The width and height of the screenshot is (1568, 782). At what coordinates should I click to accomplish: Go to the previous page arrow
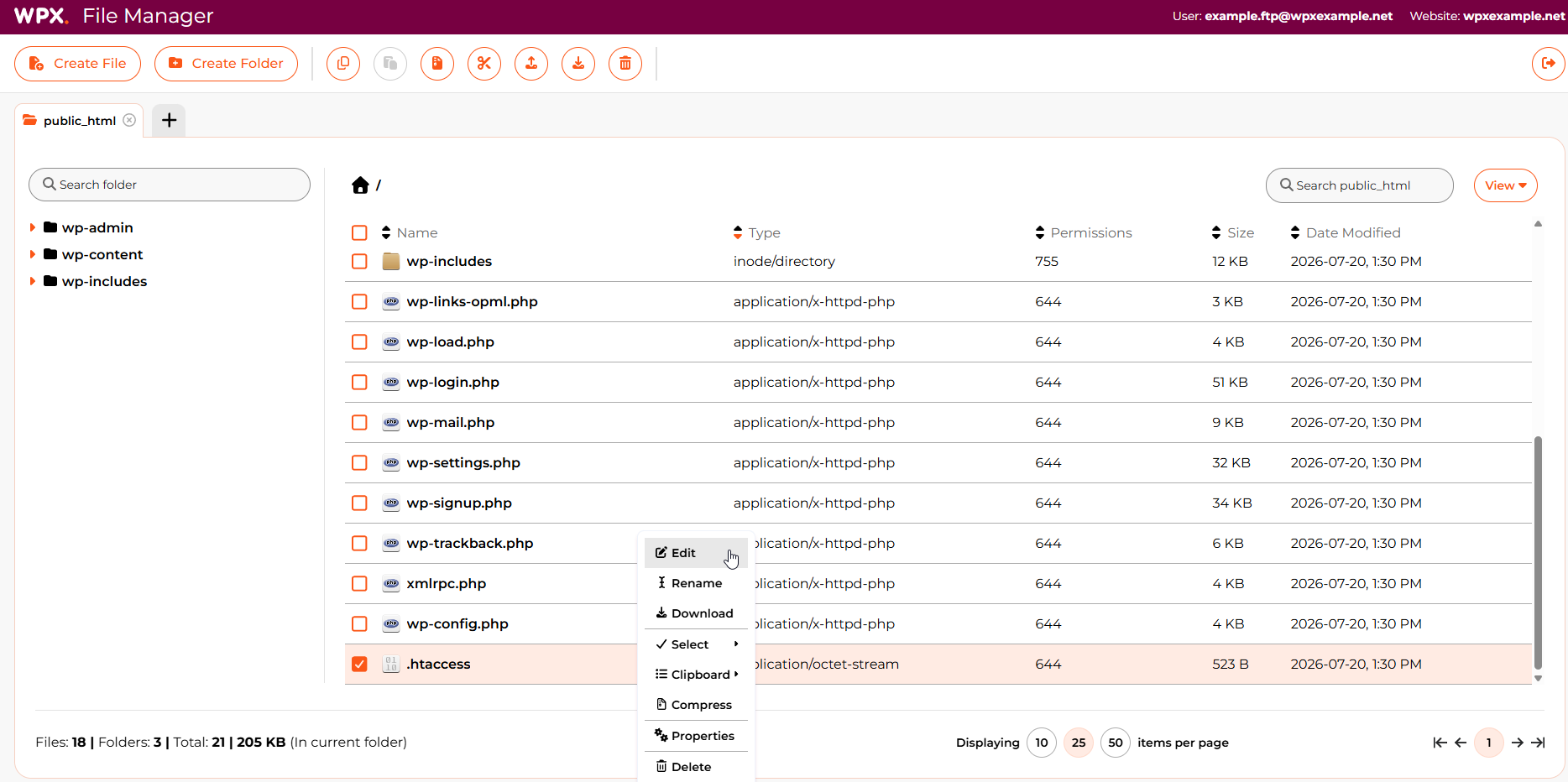(1461, 743)
